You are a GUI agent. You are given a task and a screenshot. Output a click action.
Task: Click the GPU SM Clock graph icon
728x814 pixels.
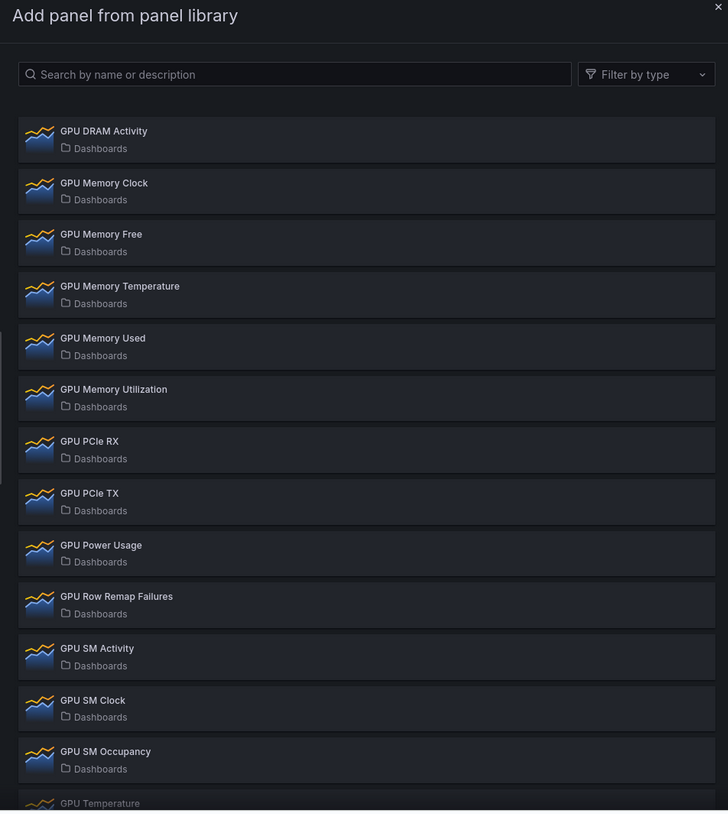[x=39, y=708]
